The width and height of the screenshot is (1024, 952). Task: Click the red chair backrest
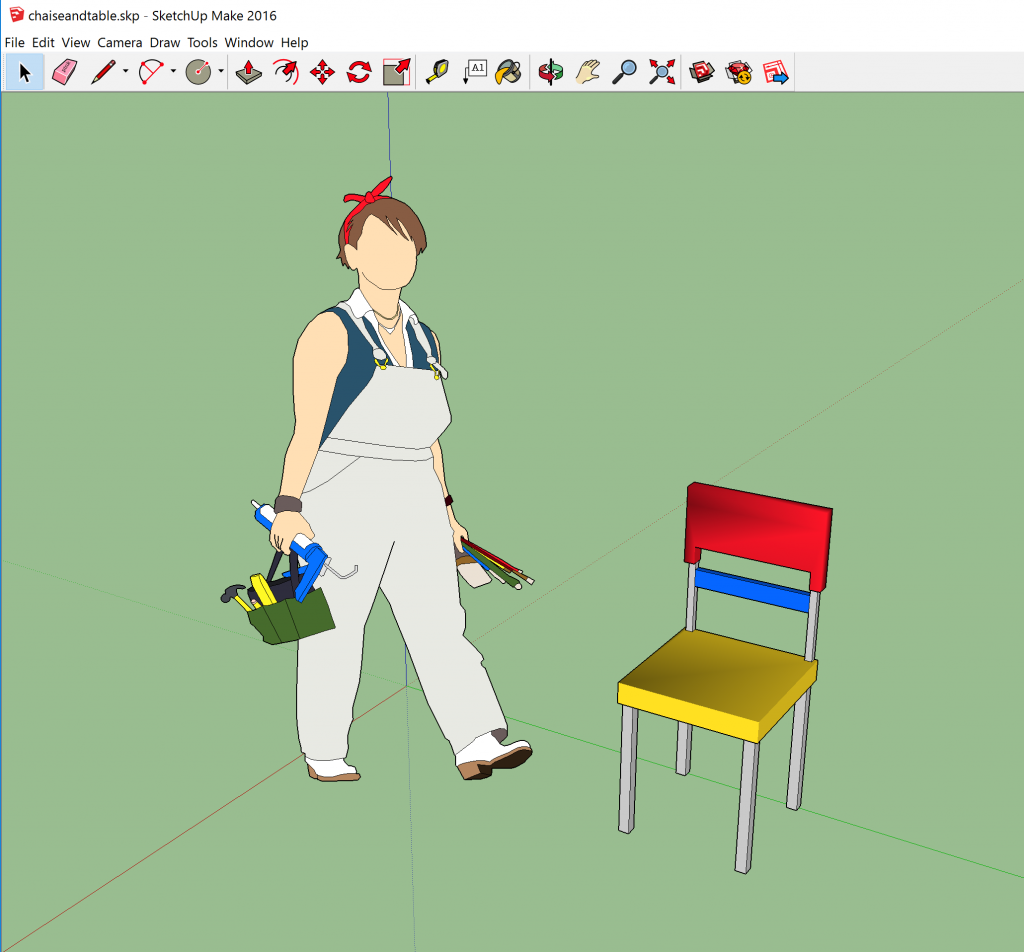coord(758,532)
